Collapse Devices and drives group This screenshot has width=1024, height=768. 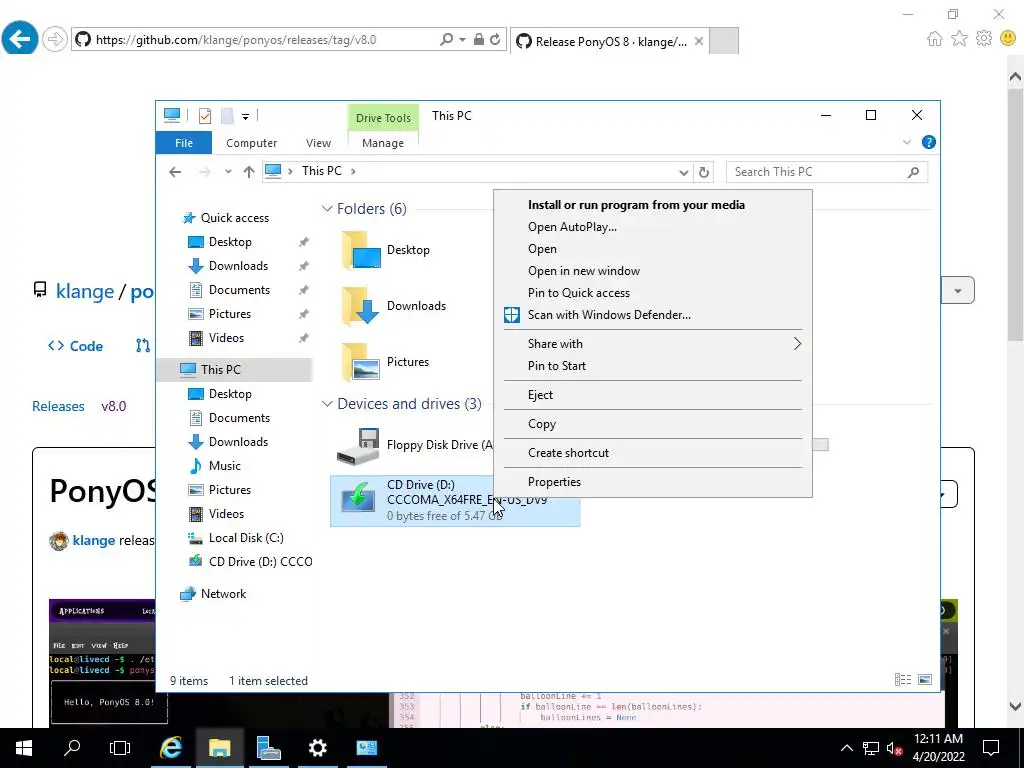coord(327,404)
